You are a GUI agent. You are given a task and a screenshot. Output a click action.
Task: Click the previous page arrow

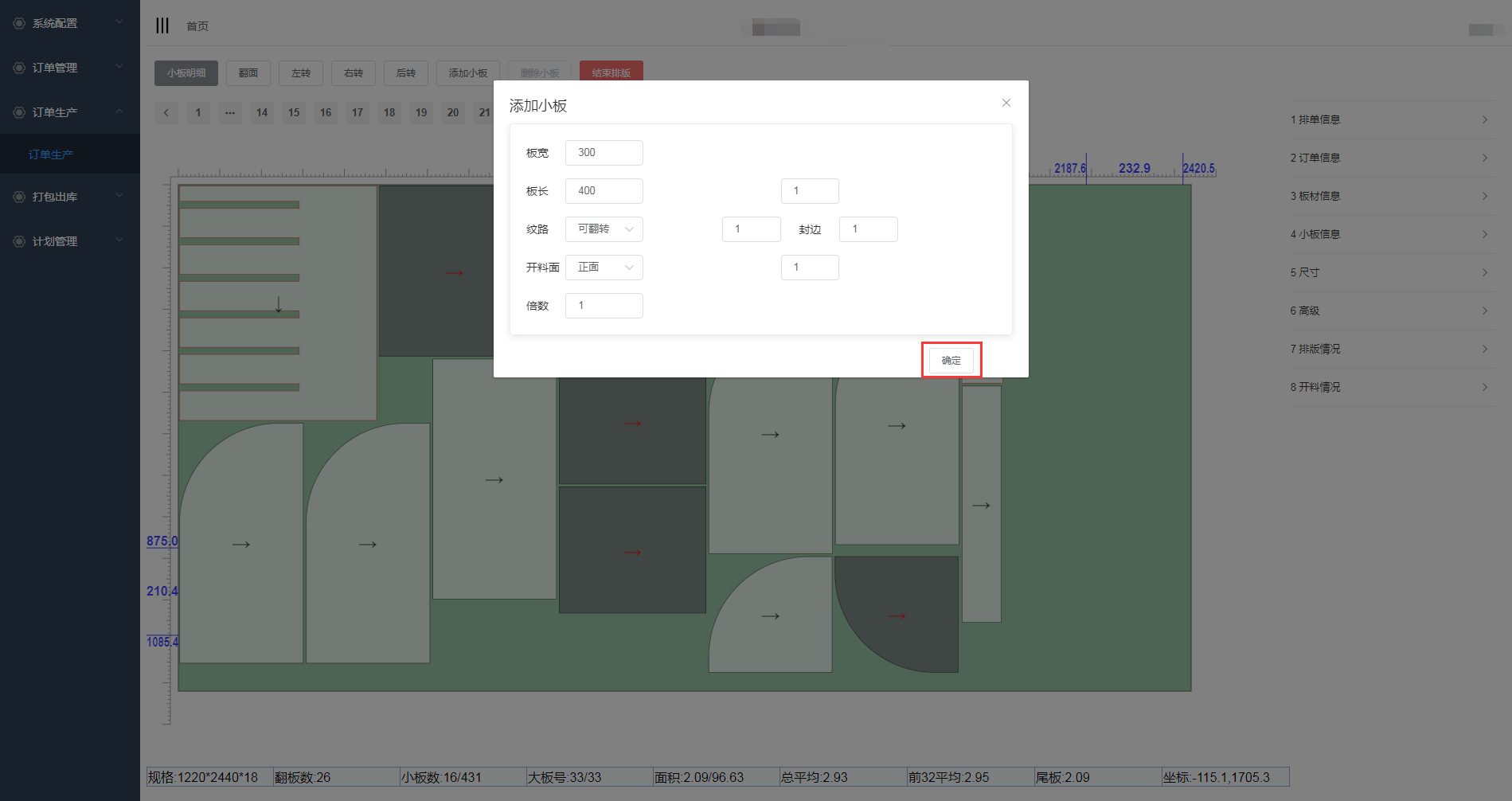point(166,112)
